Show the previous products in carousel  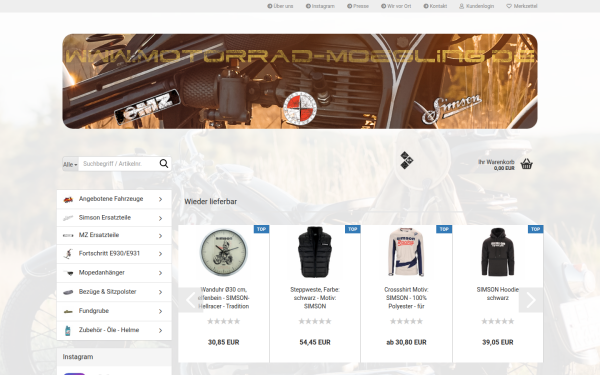[x=191, y=300]
